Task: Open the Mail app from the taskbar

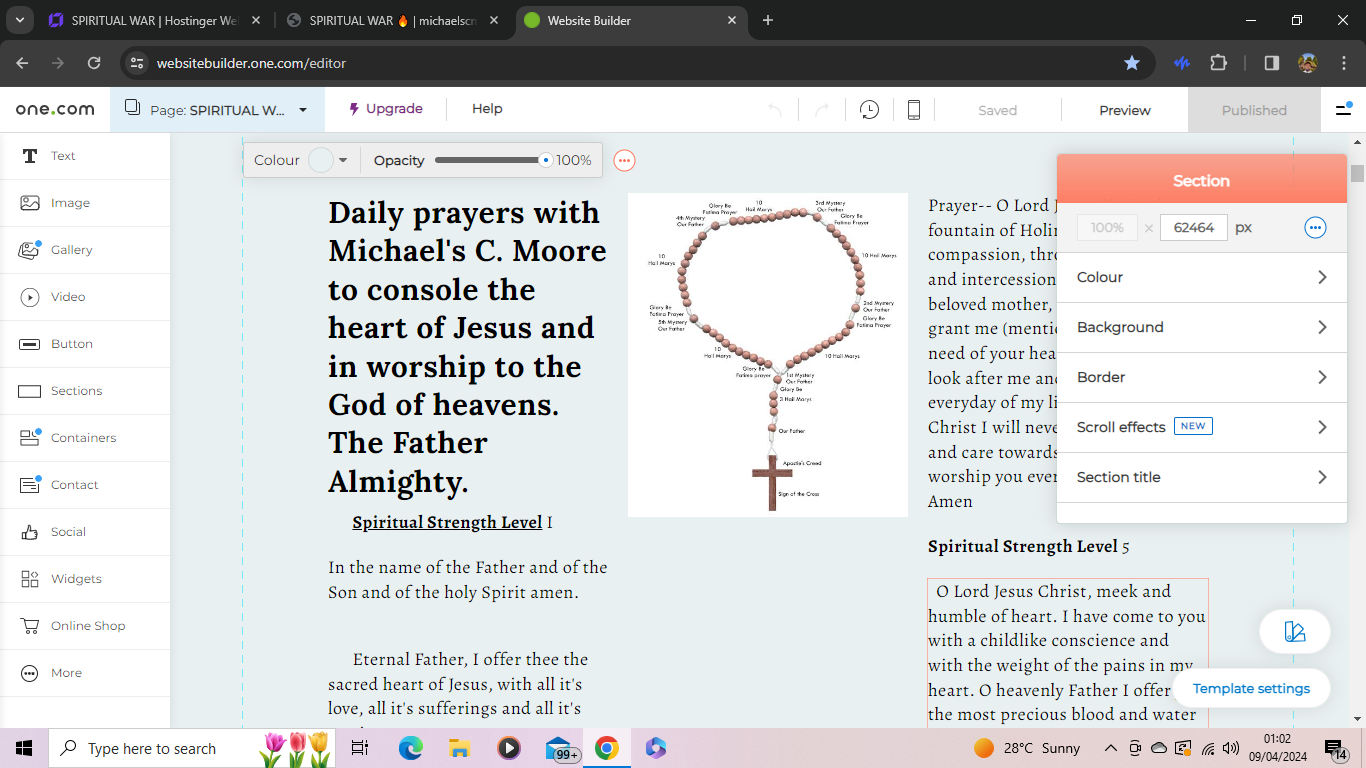Action: (x=558, y=748)
